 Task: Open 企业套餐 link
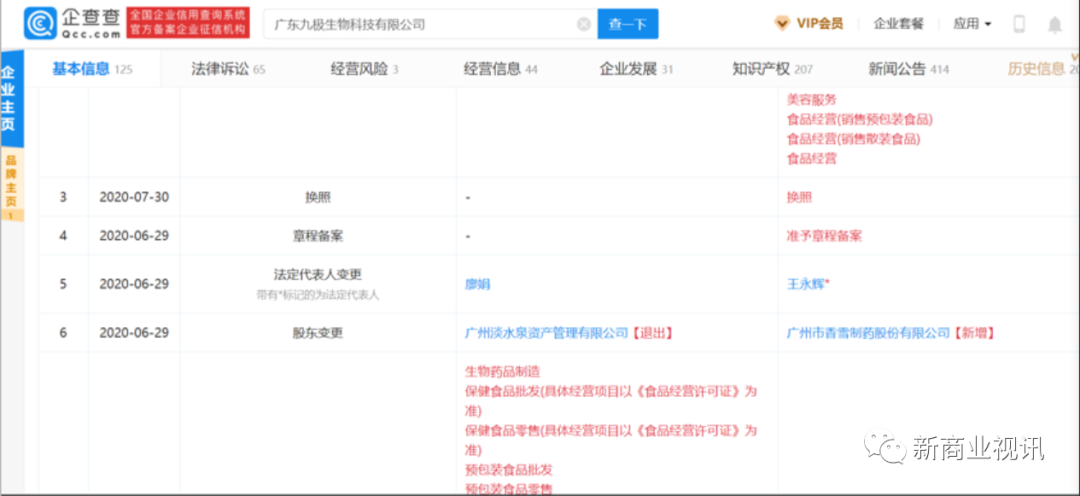(x=898, y=23)
